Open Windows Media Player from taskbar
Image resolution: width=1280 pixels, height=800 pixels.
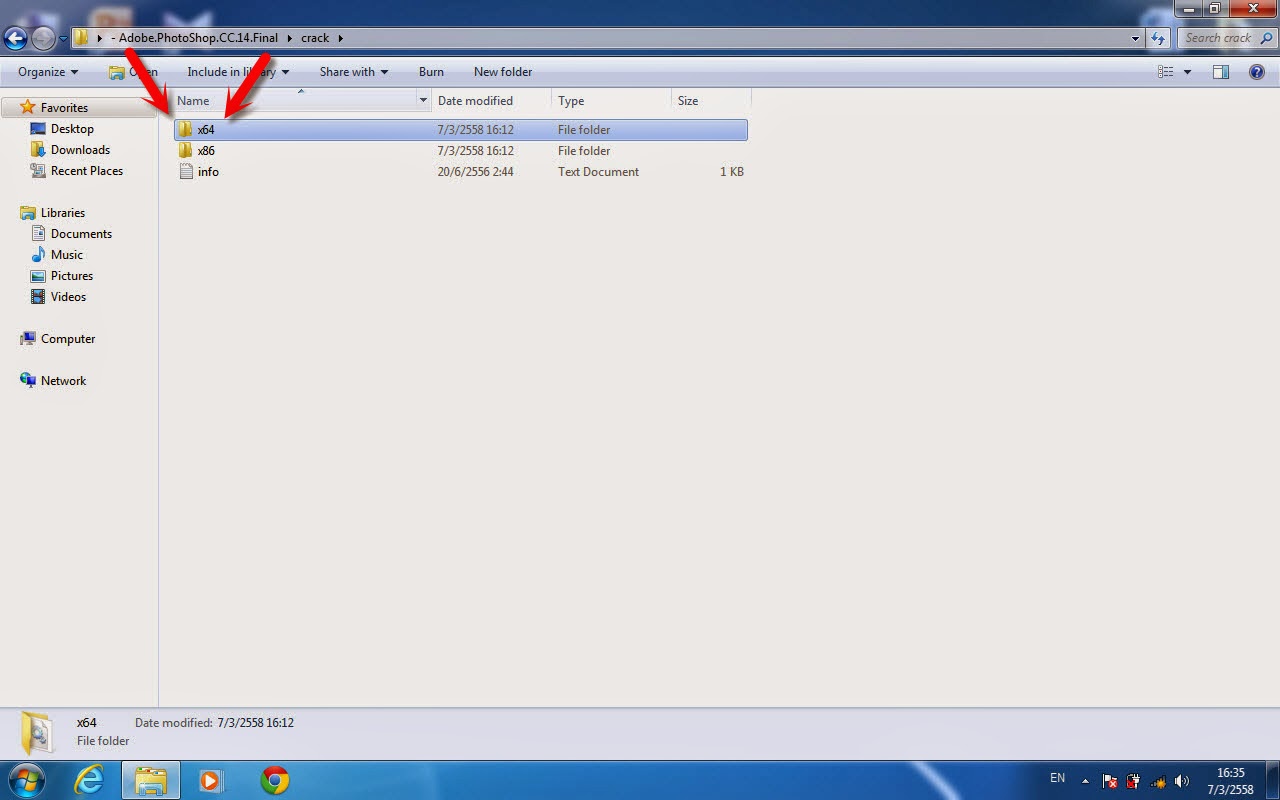[210, 780]
